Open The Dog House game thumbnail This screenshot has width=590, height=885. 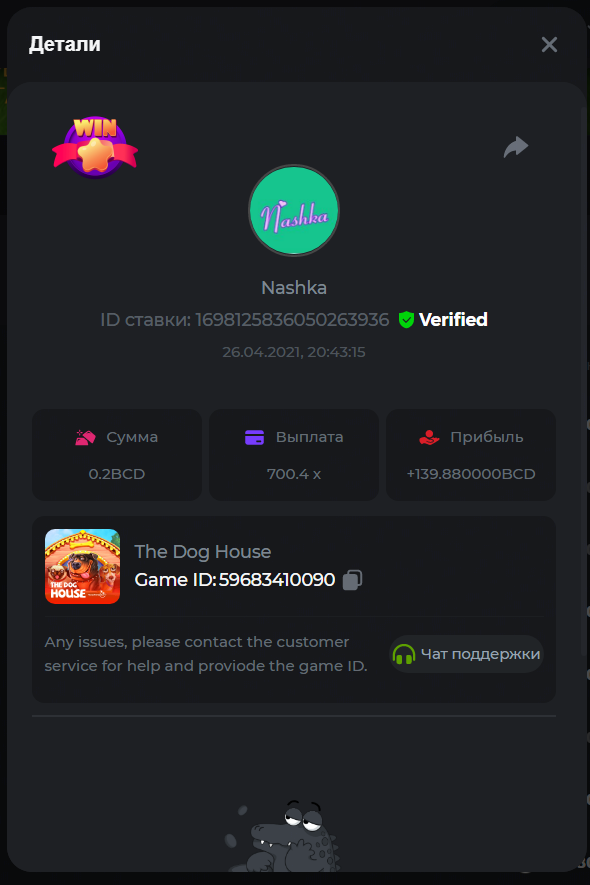click(x=82, y=566)
